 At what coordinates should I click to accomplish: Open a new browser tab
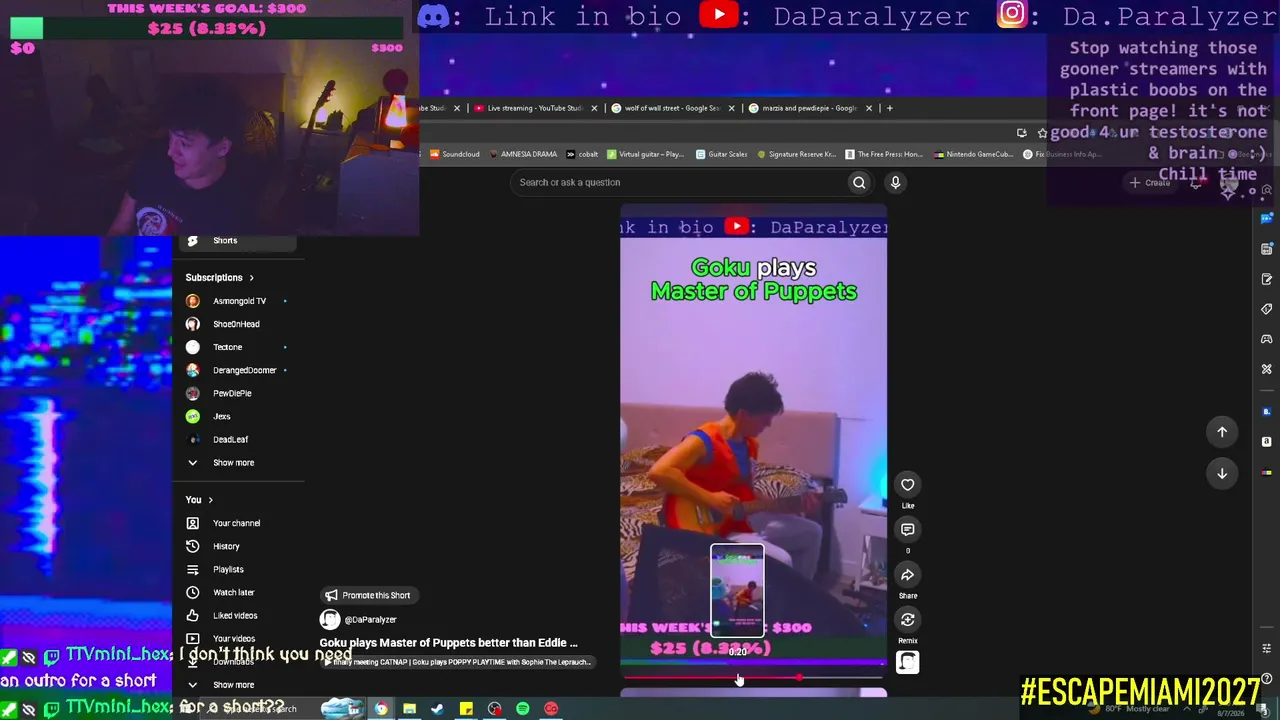click(890, 108)
